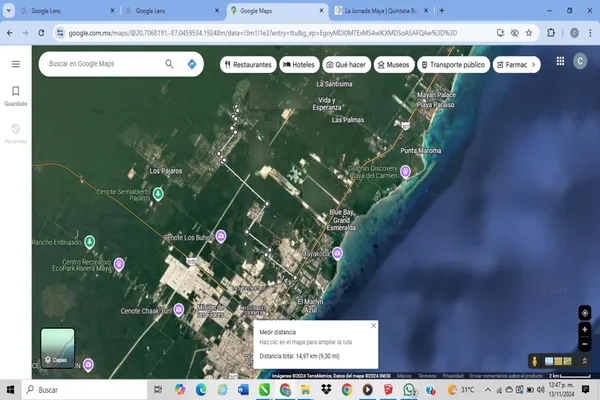Zoom out on the map
This screenshot has height=400, width=600.
tap(585, 342)
